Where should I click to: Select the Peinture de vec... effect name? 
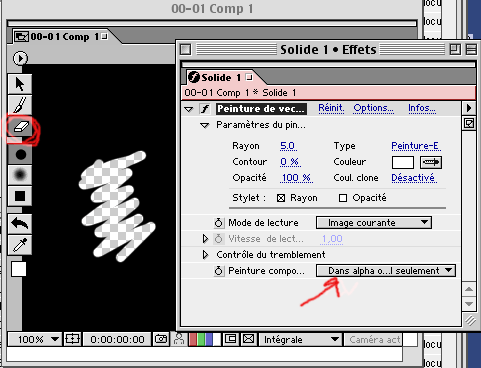[261, 109]
